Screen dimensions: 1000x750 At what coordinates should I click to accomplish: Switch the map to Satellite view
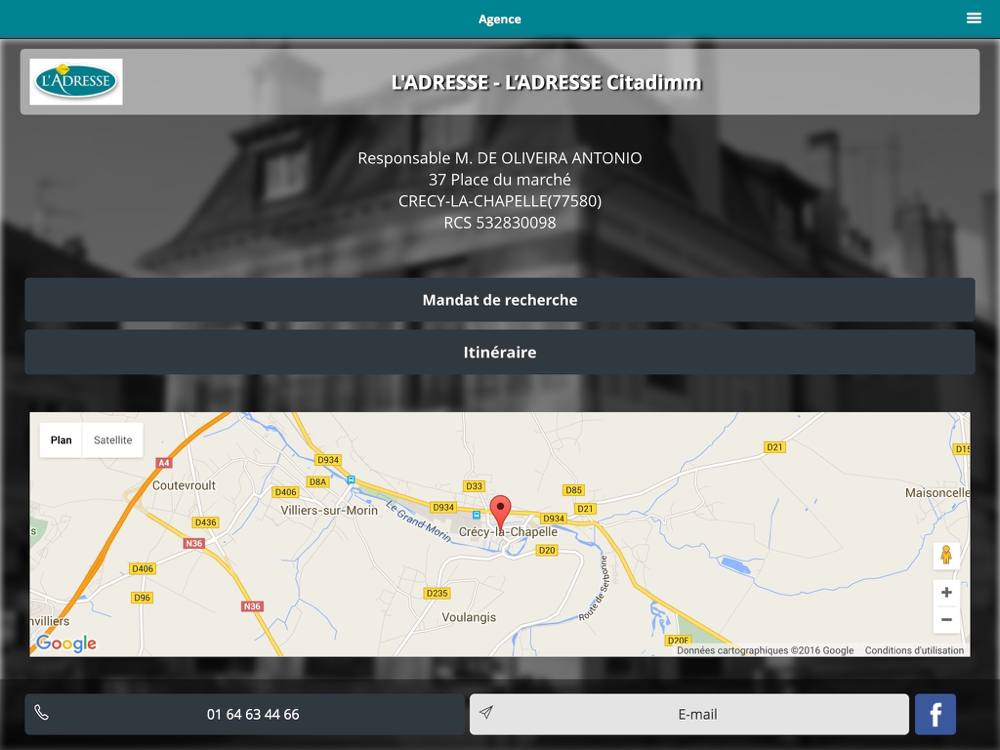pos(113,440)
